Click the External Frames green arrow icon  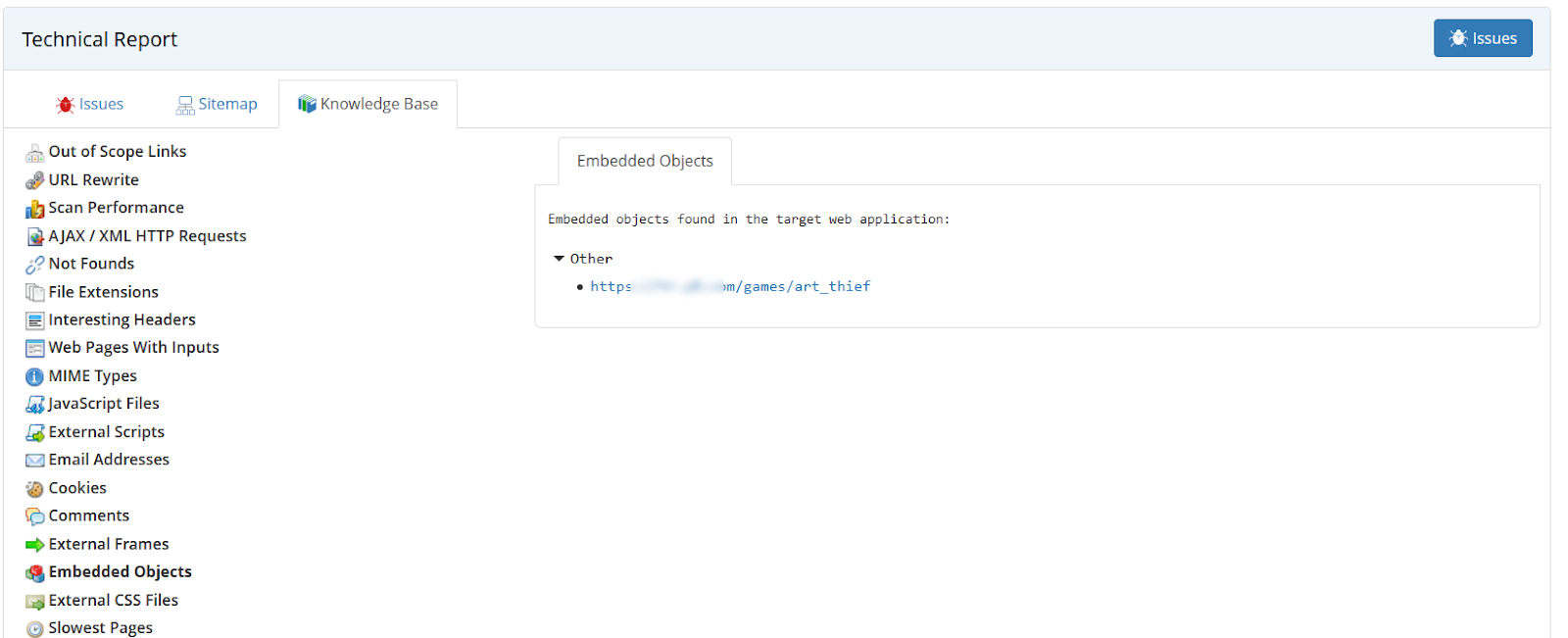(x=34, y=545)
